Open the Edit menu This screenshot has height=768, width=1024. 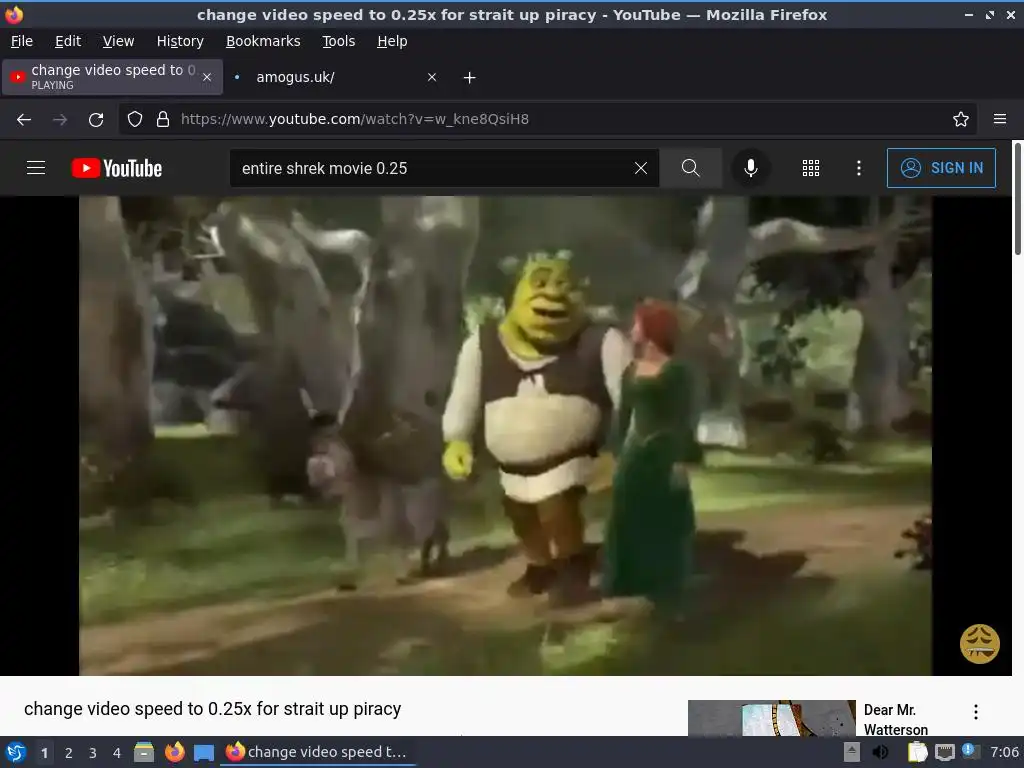pyautogui.click(x=68, y=41)
